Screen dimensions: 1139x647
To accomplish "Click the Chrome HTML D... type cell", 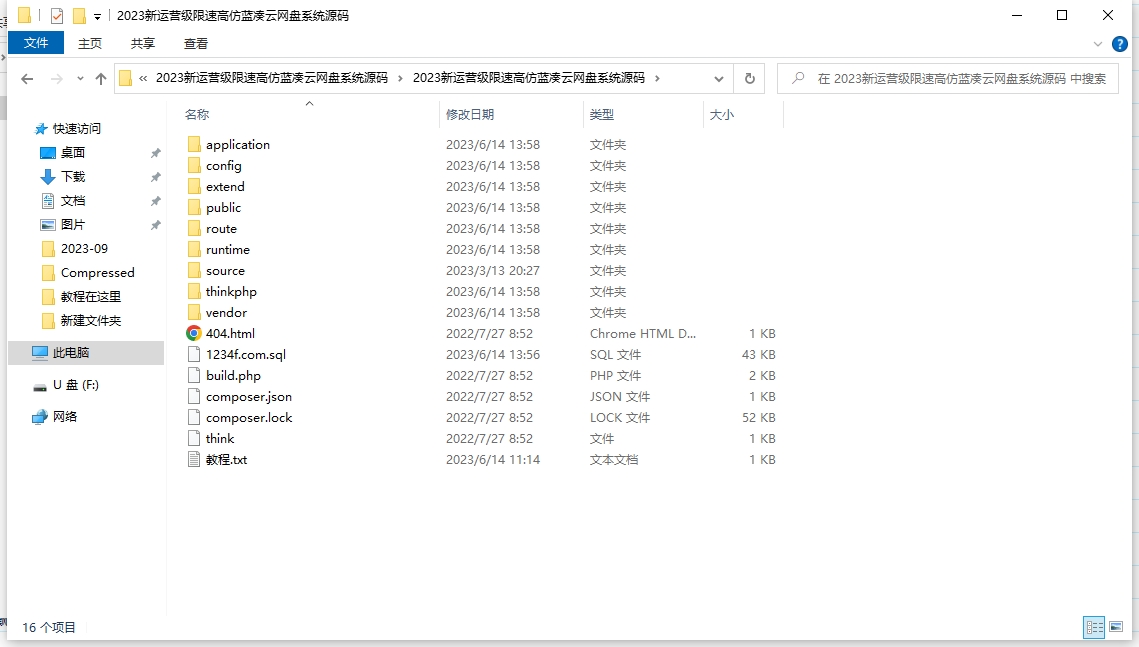I will coord(643,334).
